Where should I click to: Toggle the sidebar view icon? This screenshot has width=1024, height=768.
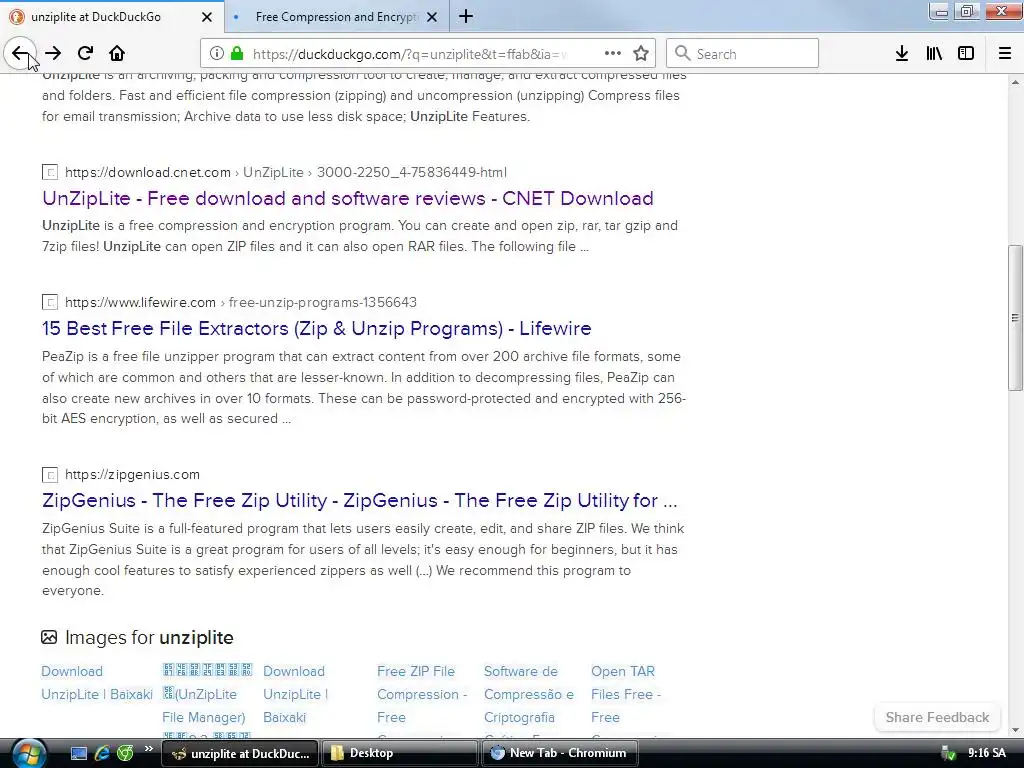[966, 53]
